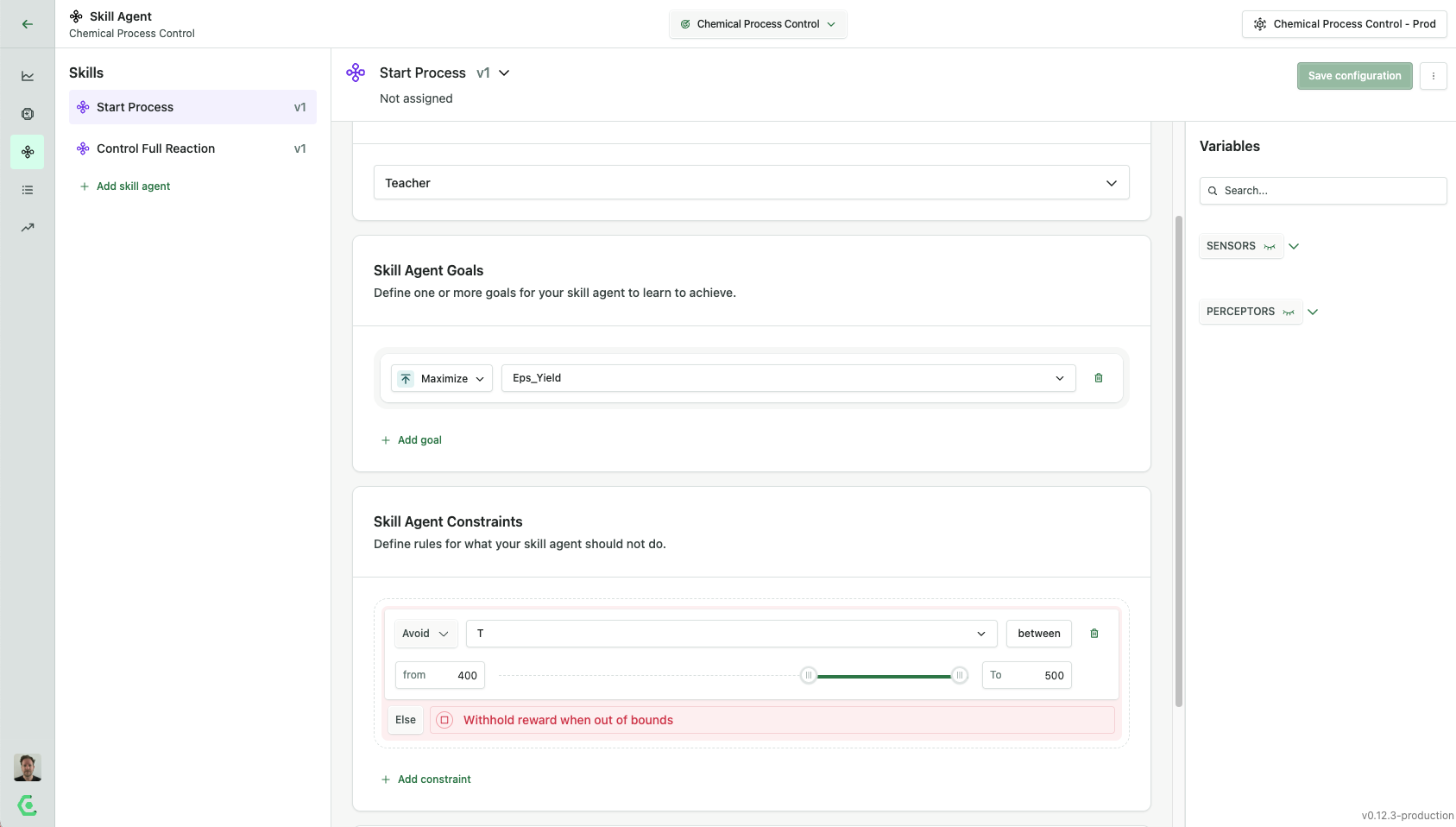Click Add goal
This screenshot has width=1456, height=827.
(x=412, y=440)
